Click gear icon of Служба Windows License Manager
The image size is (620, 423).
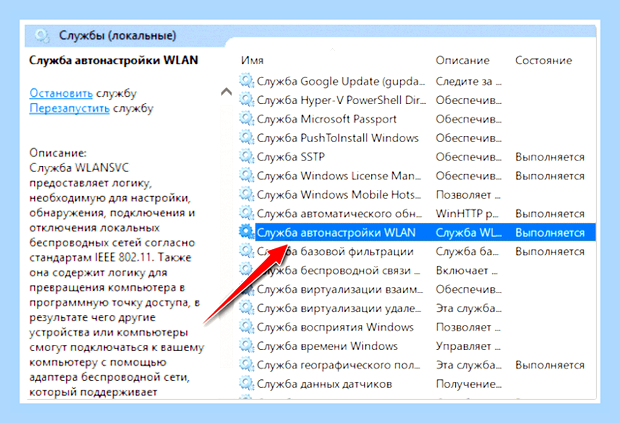pos(246,176)
